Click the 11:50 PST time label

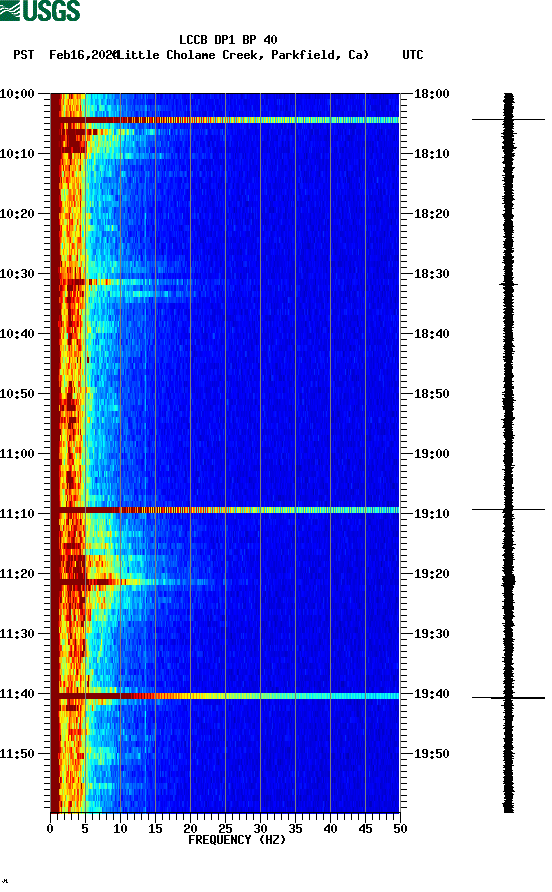point(17,754)
